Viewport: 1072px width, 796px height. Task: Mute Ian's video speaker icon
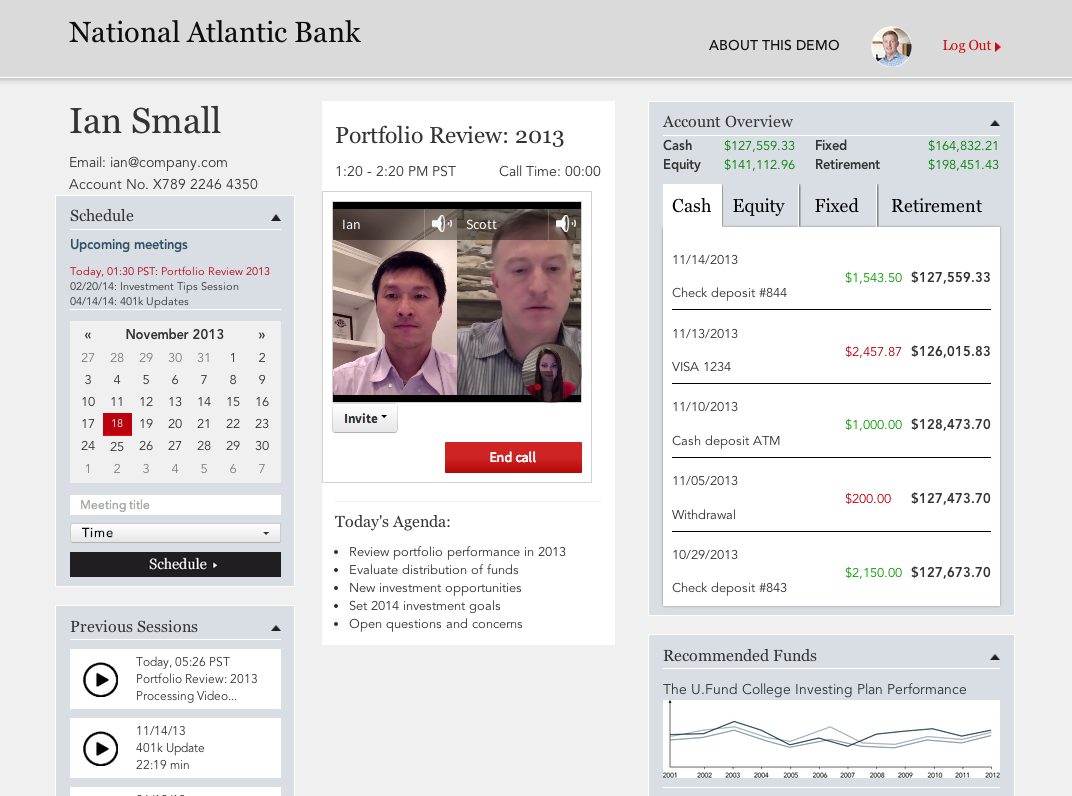point(441,224)
